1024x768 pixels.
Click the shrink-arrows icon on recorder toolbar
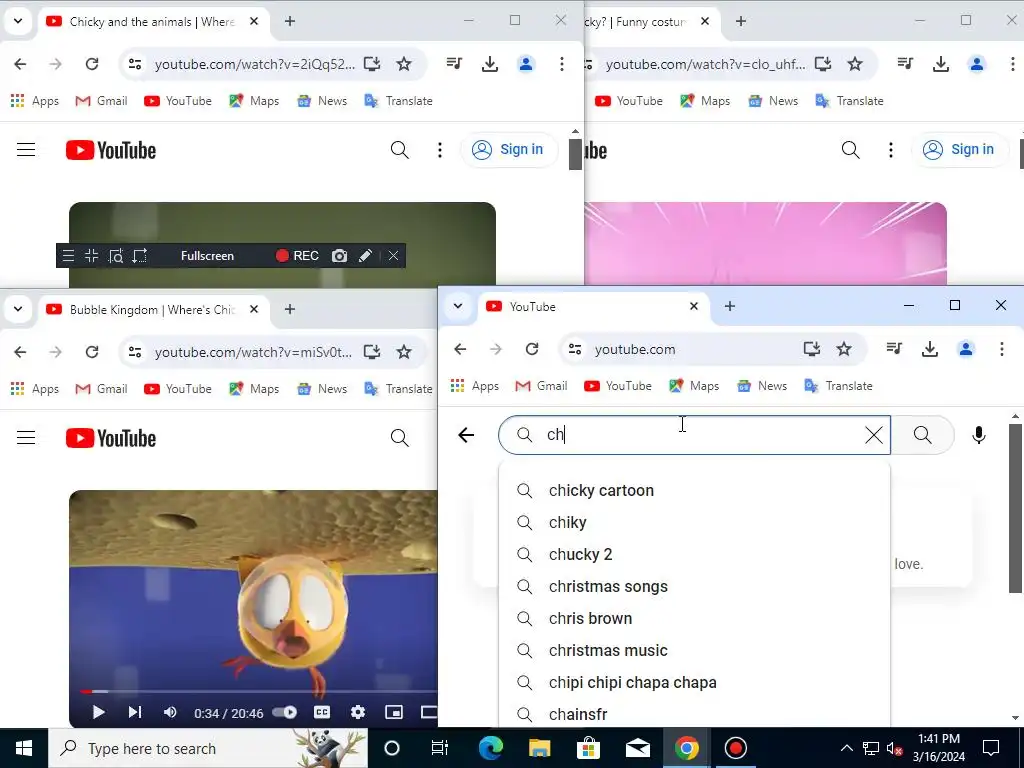tap(91, 256)
